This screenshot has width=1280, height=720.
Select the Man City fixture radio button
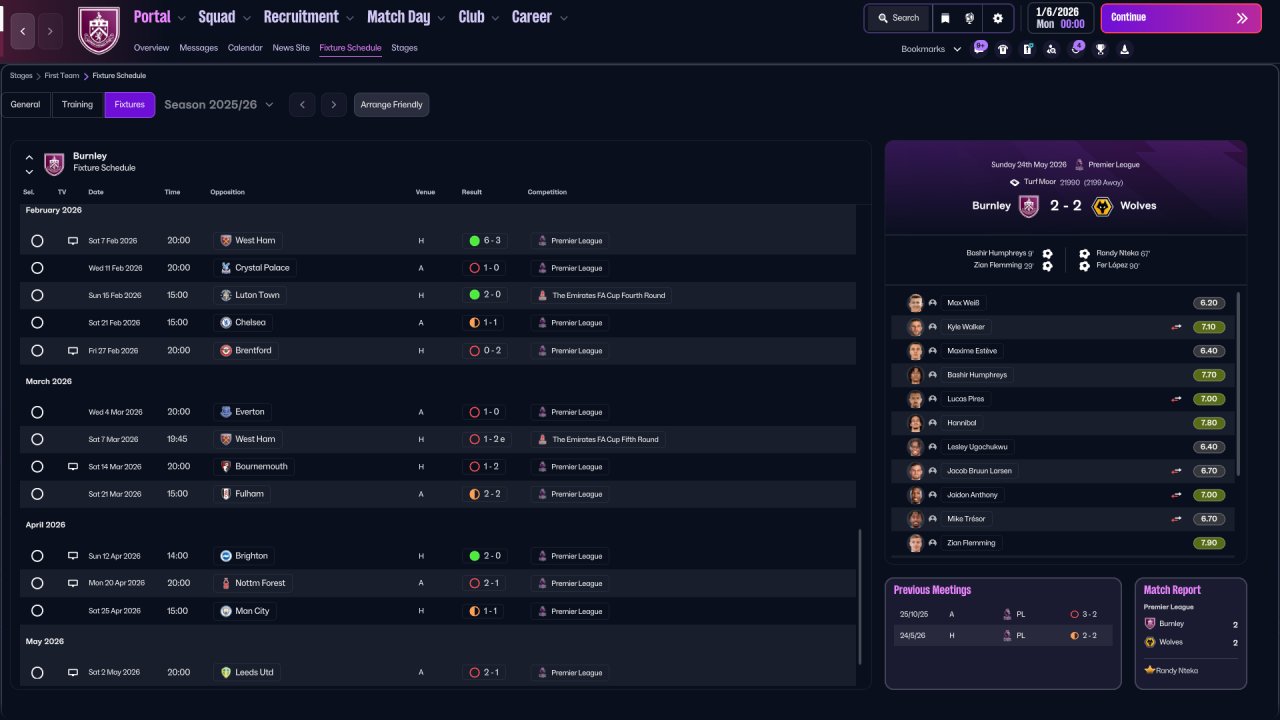pyautogui.click(x=37, y=611)
